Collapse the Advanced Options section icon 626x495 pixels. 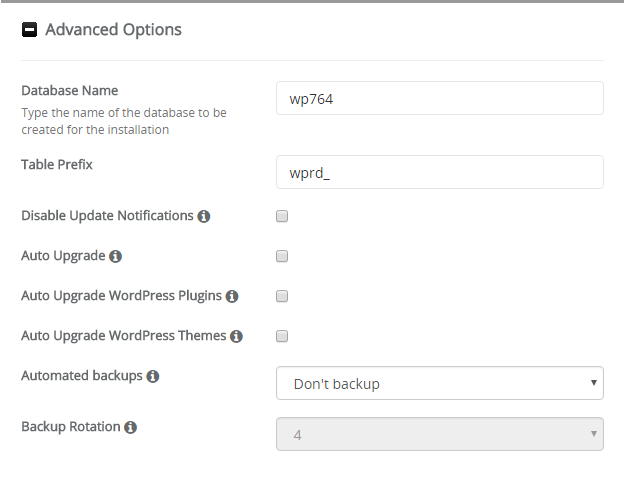coord(29,30)
